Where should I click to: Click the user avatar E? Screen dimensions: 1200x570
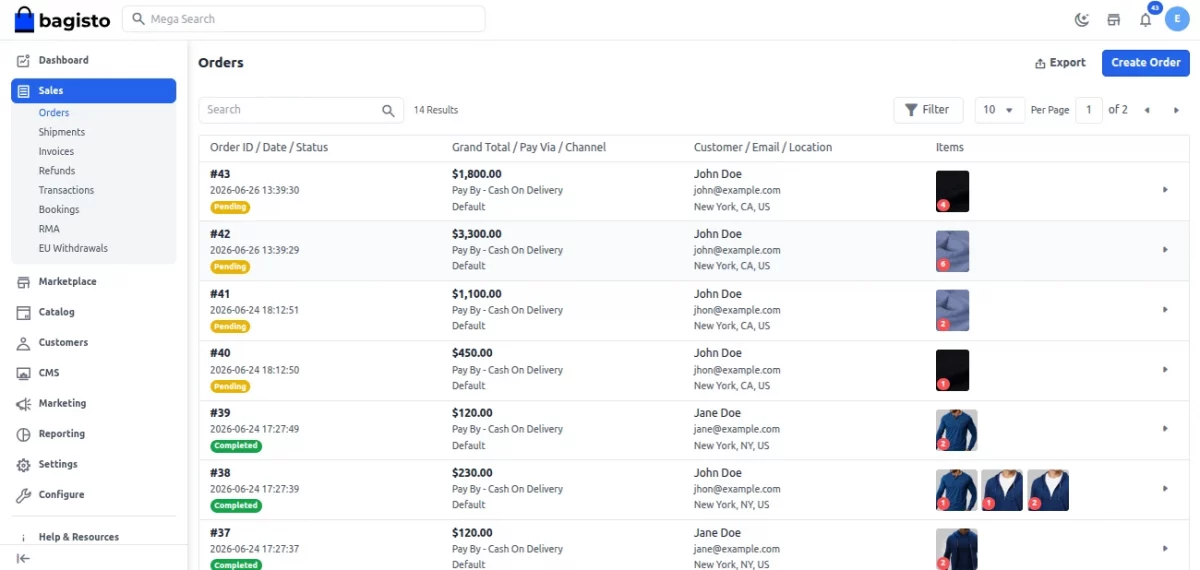click(x=1177, y=19)
